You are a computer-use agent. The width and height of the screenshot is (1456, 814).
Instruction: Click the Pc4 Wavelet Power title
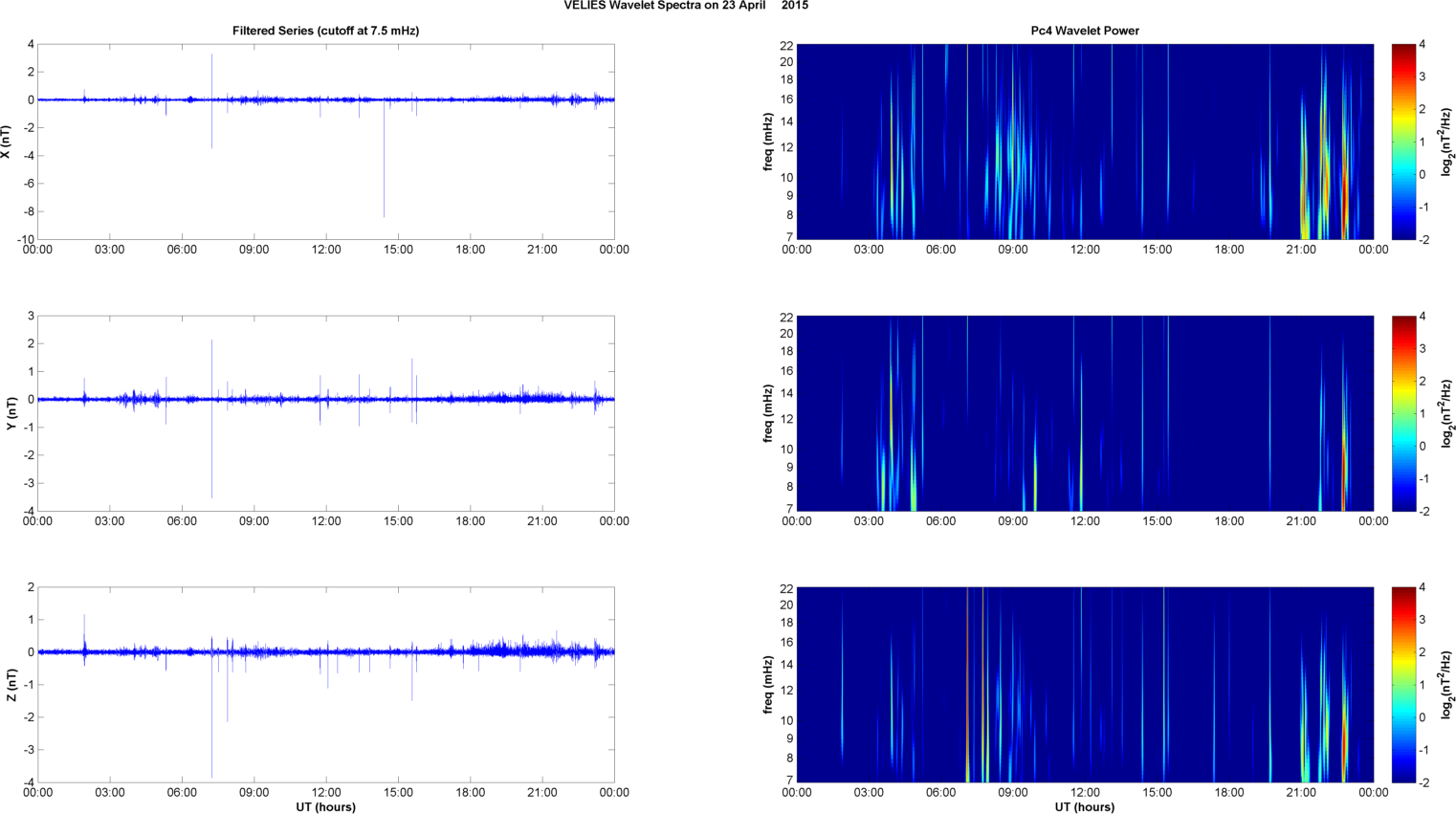(1084, 31)
